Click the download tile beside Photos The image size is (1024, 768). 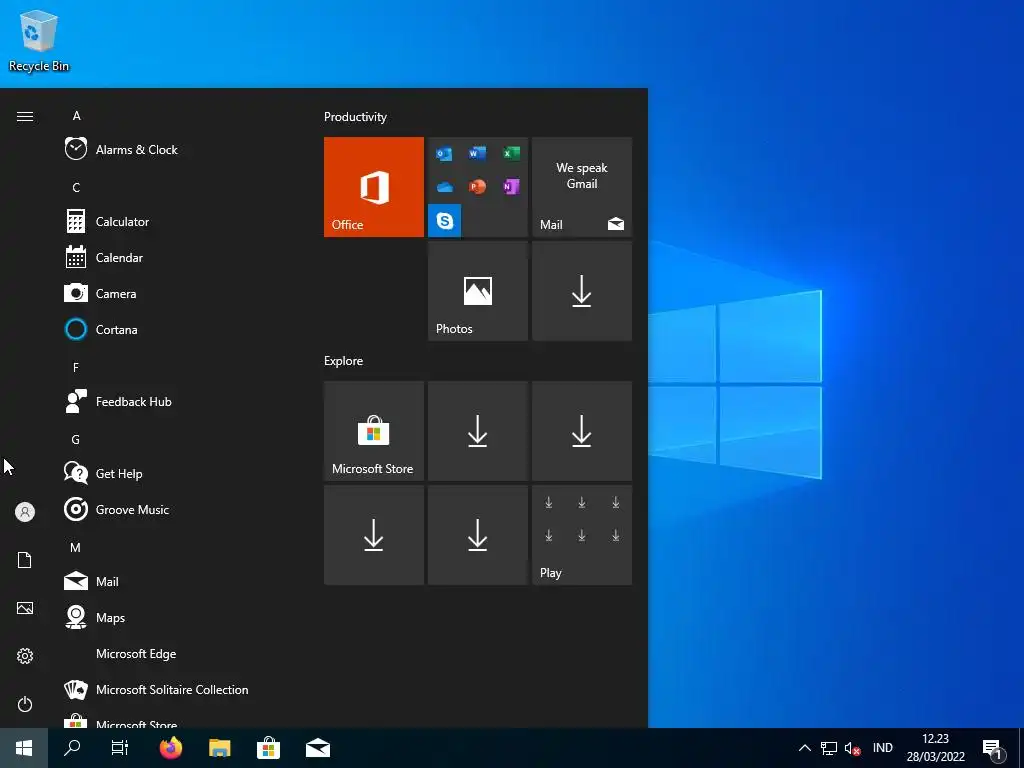coord(582,291)
